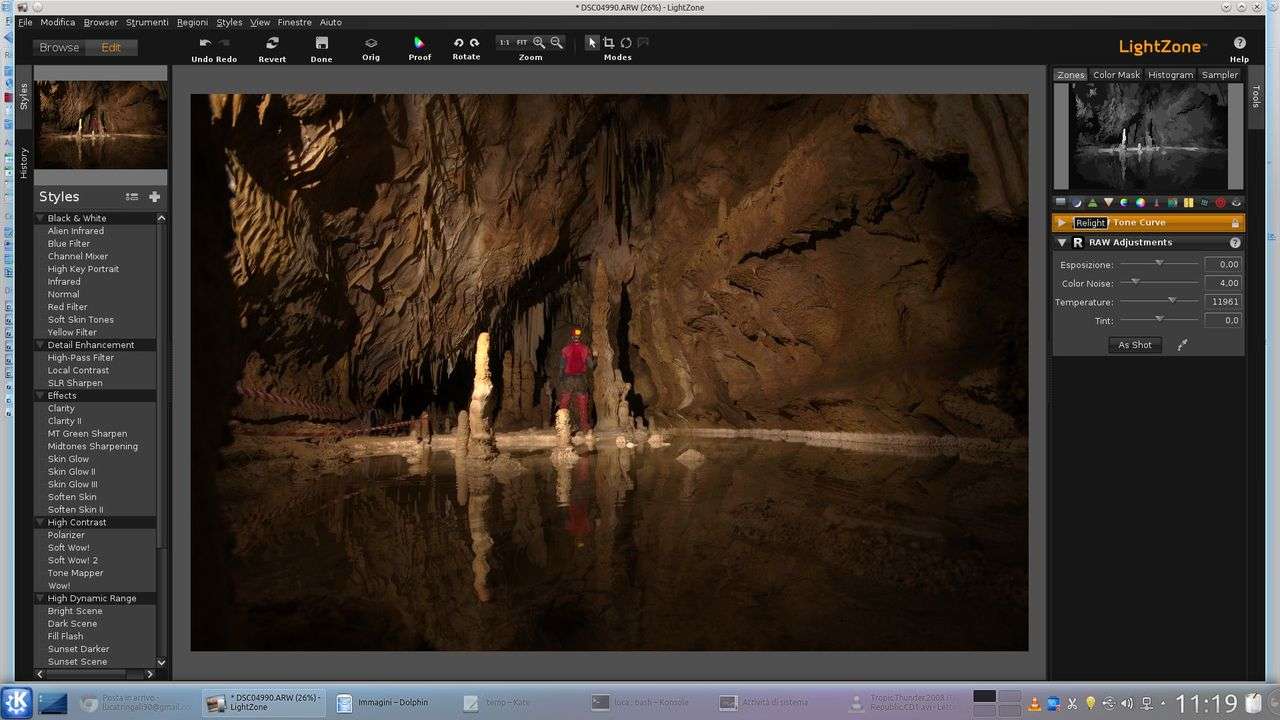The image size is (1280, 720).
Task: Click the zoom in magnifier
Action: pyautogui.click(x=539, y=43)
